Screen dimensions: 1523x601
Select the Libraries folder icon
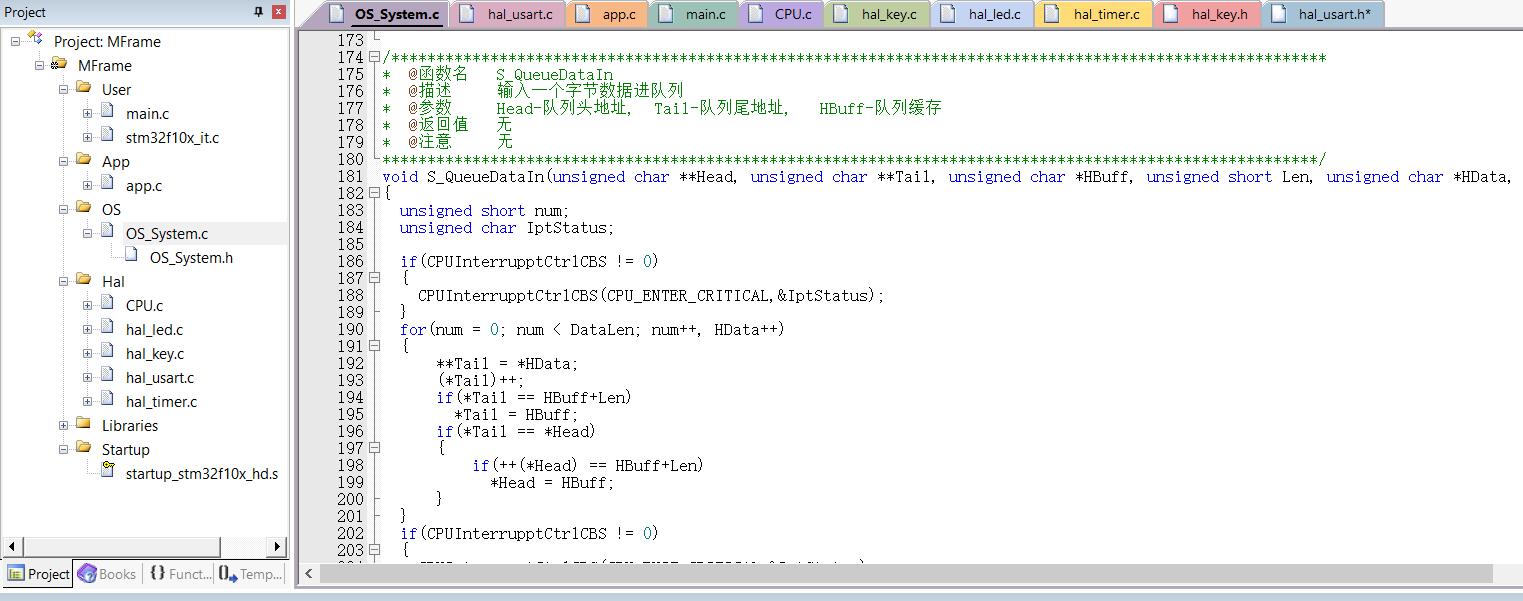[83, 424]
